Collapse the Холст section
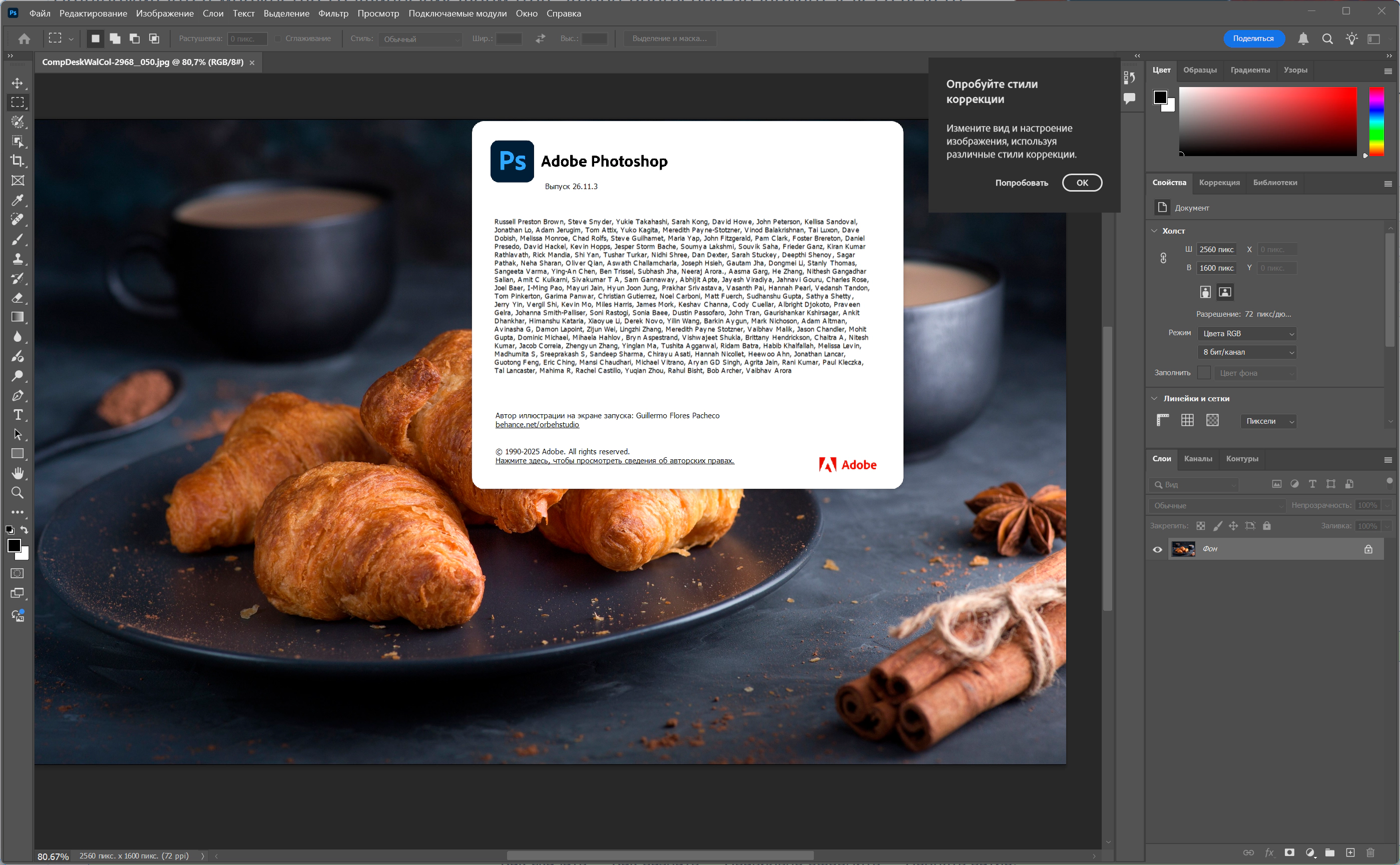Screen dimensions: 1400x865 tap(1154, 231)
